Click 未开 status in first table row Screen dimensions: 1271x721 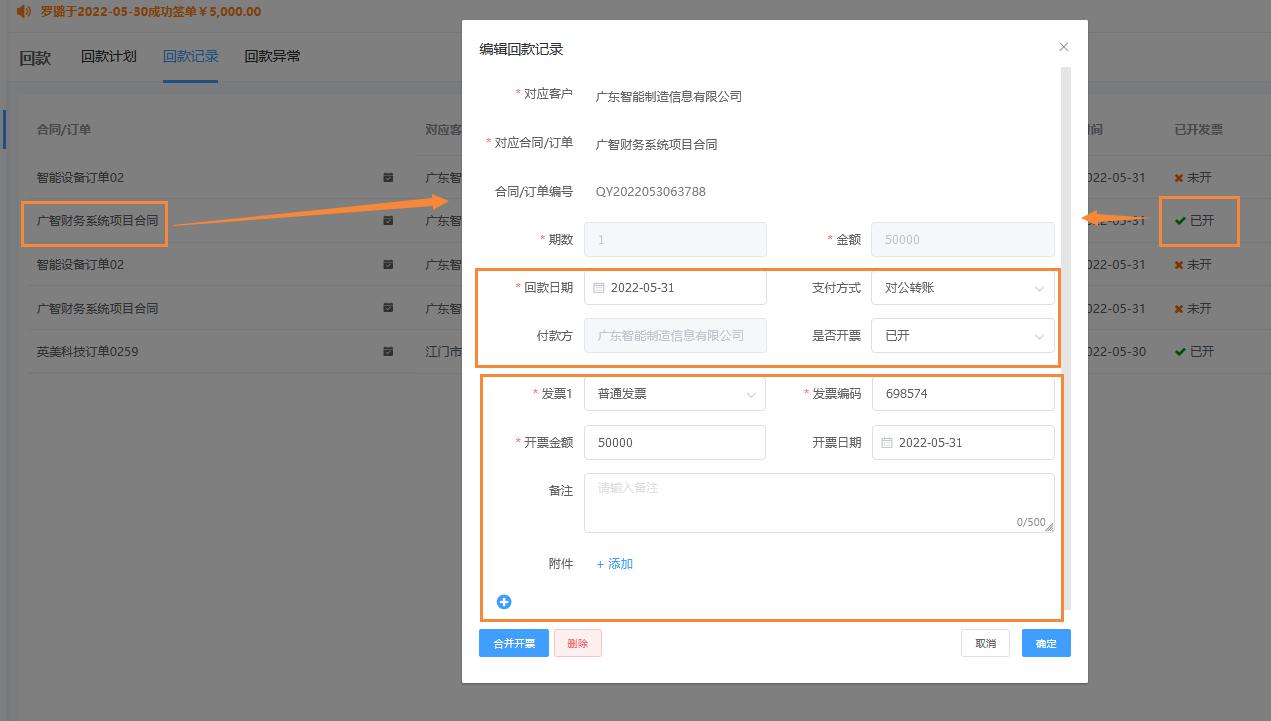[1193, 177]
